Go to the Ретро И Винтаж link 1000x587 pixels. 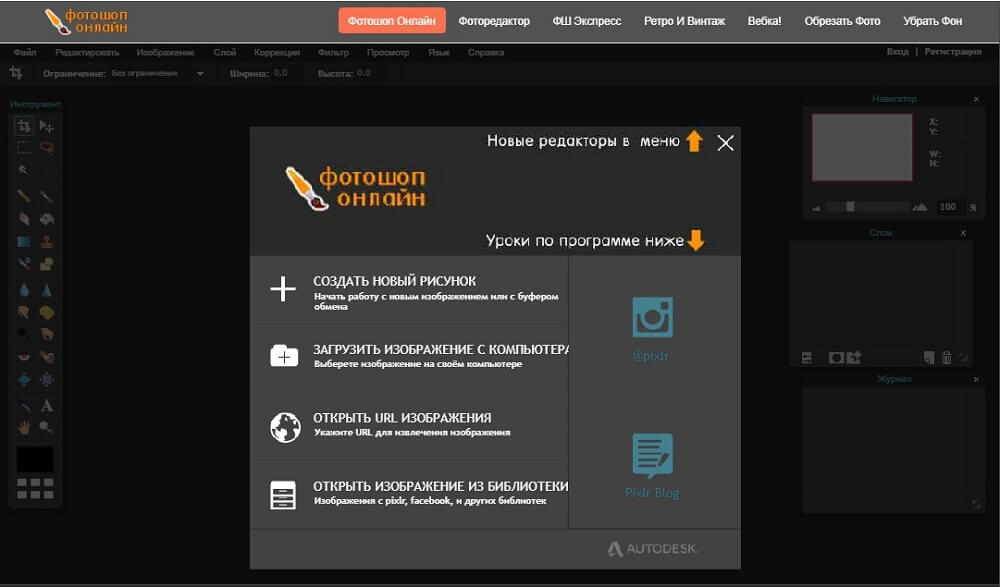(684, 21)
